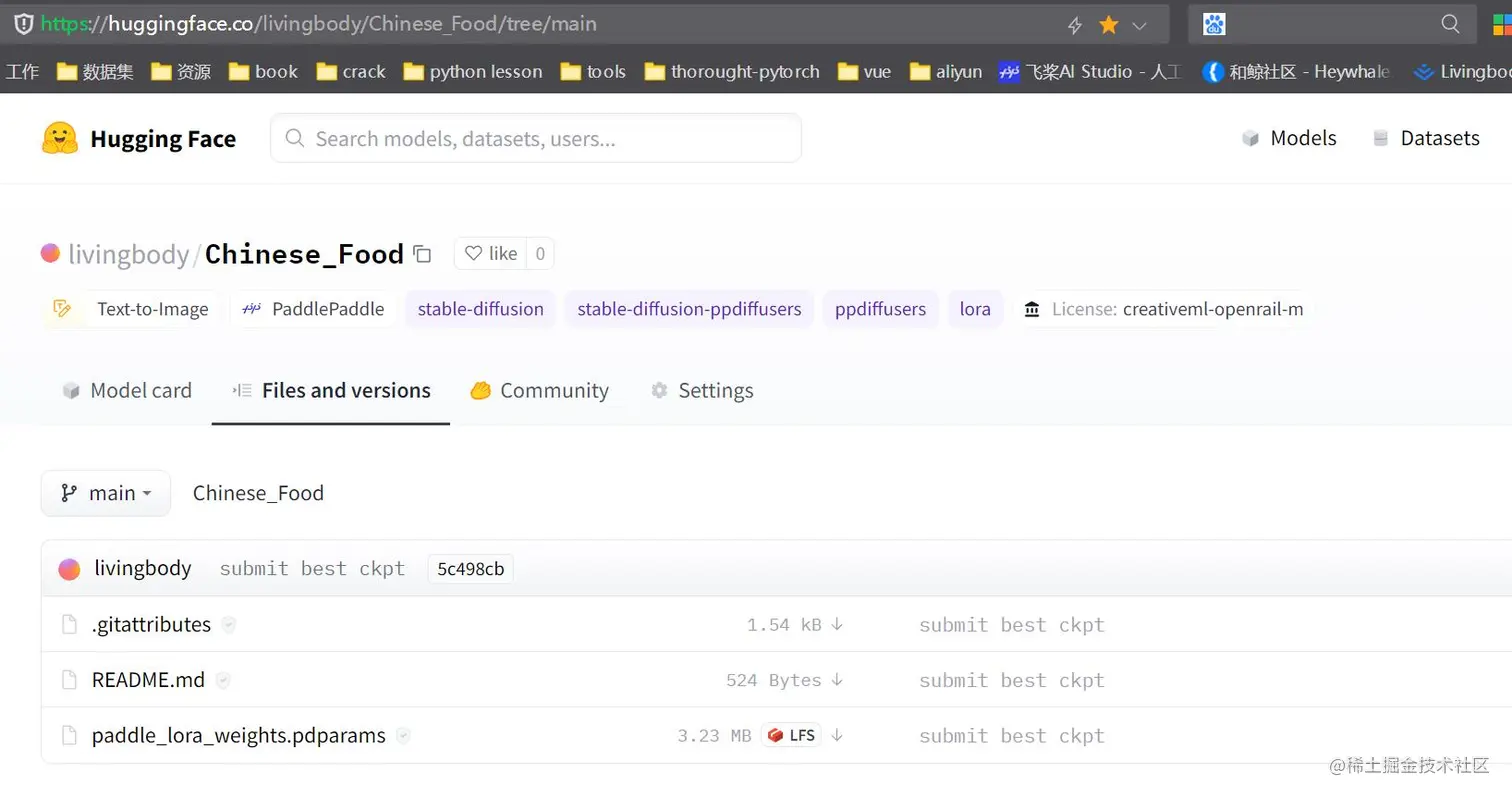Focus the Search models, datasets, users field
The image size is (1512, 798).
click(x=536, y=138)
